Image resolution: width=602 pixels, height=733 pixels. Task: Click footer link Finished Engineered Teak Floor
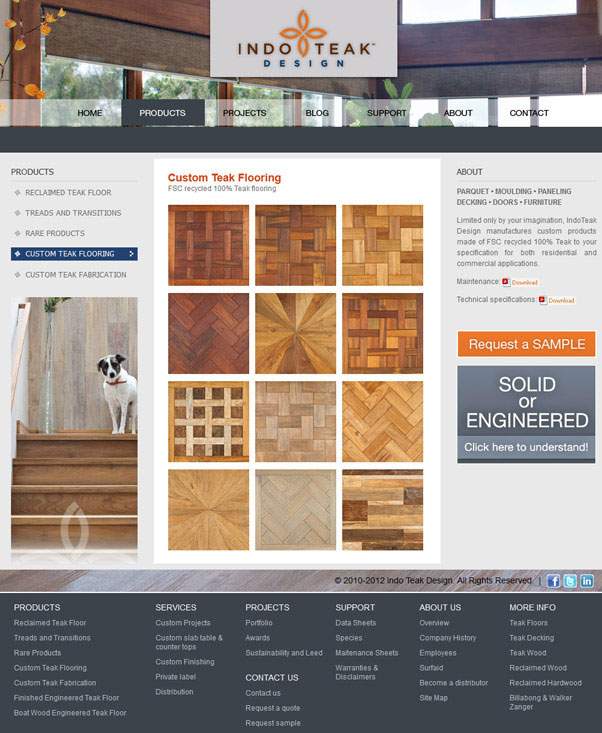pyautogui.click(x=66, y=697)
